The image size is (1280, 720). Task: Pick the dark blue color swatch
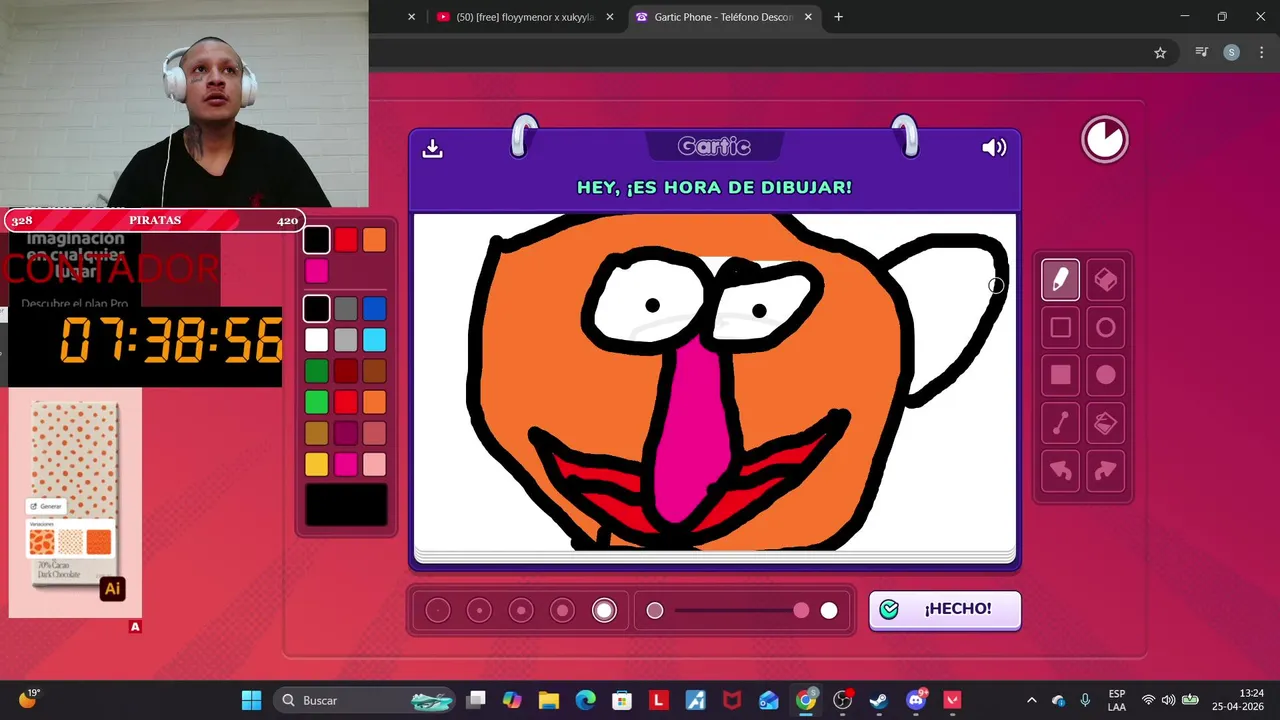coord(374,309)
